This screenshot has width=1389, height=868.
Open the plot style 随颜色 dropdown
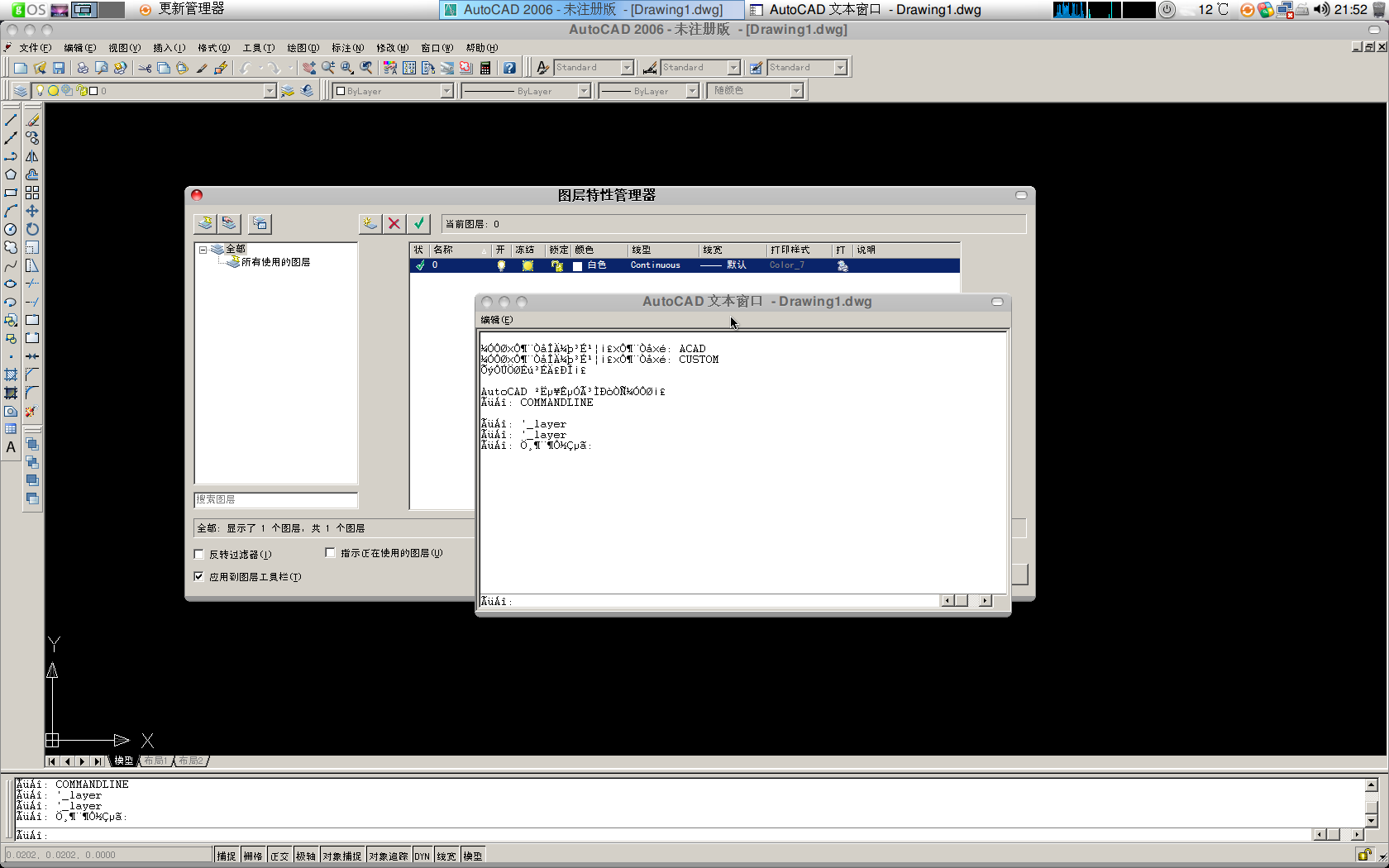796,91
